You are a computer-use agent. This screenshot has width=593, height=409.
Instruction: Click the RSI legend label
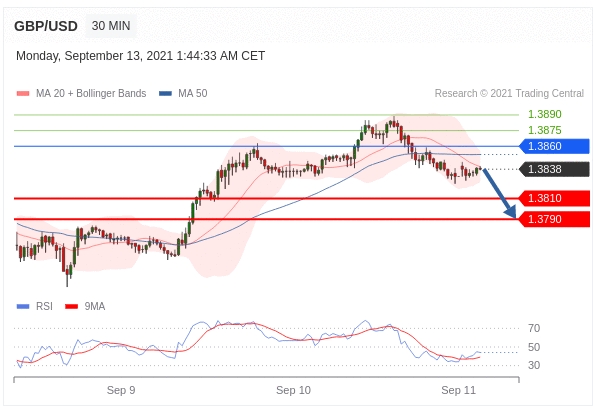click(x=44, y=306)
